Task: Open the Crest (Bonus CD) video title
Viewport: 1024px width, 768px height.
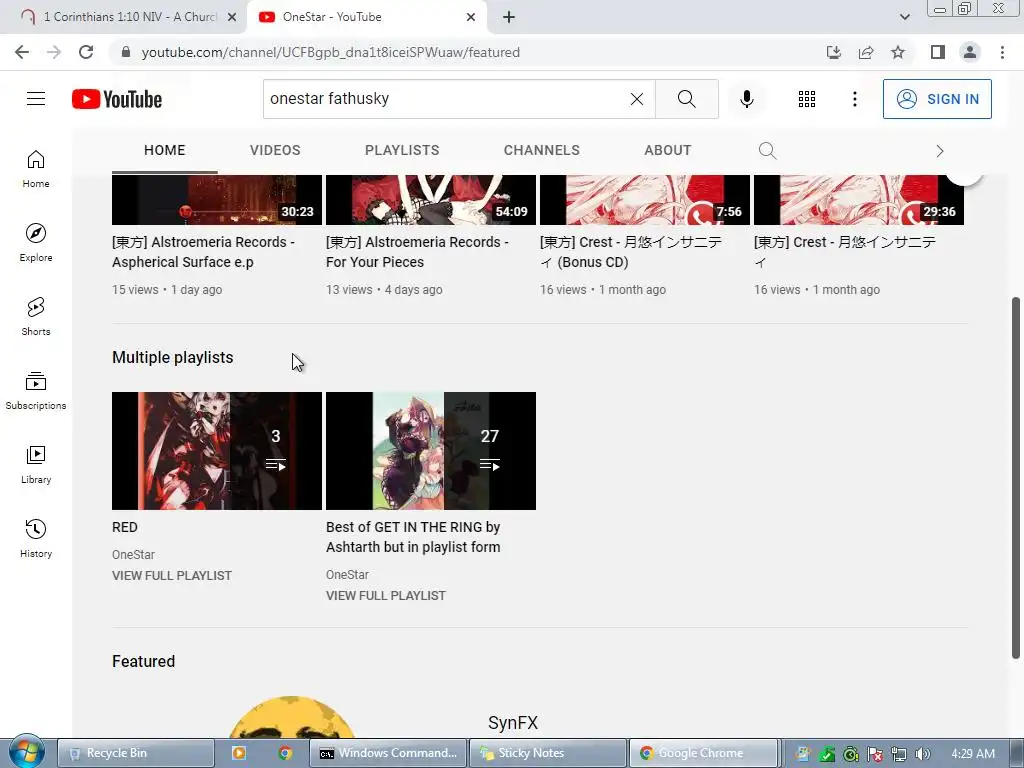Action: tap(631, 252)
